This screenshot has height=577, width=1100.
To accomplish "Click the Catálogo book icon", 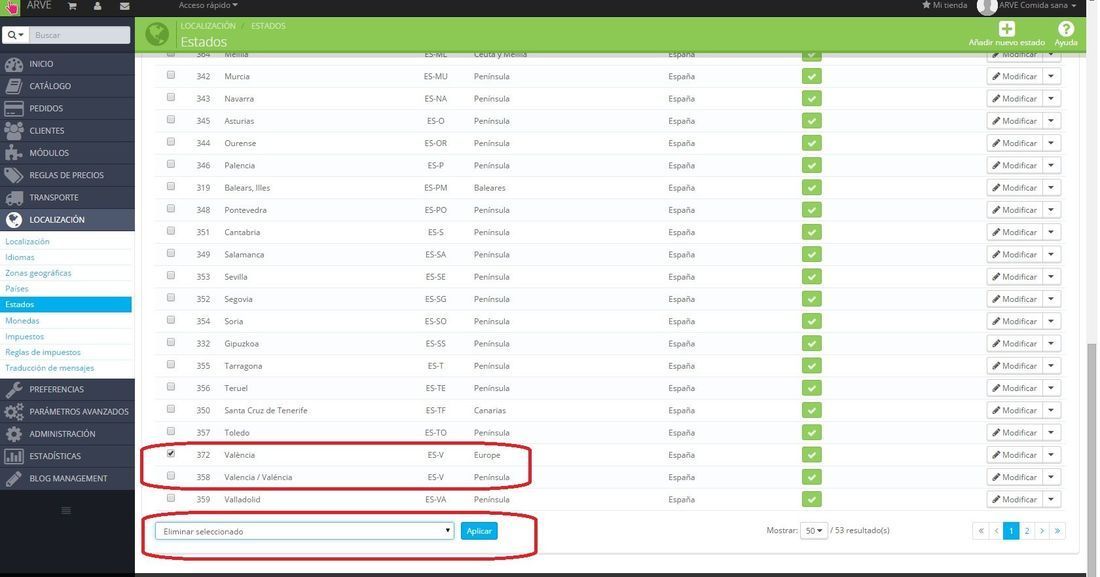I will 14,86.
